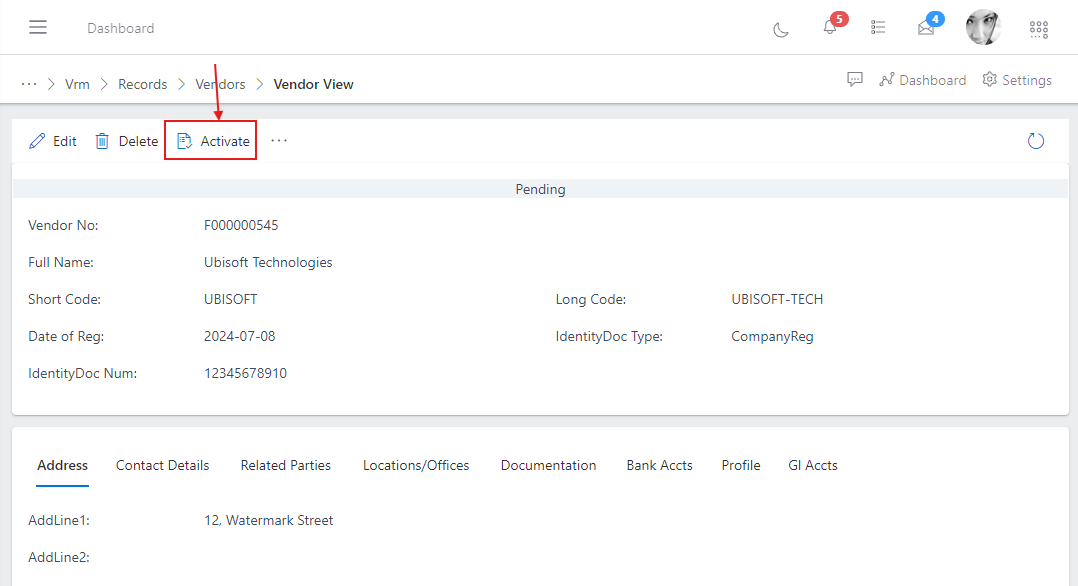This screenshot has height=586, width=1078.
Task: Select the Edit pencil icon
Action: pos(52,140)
